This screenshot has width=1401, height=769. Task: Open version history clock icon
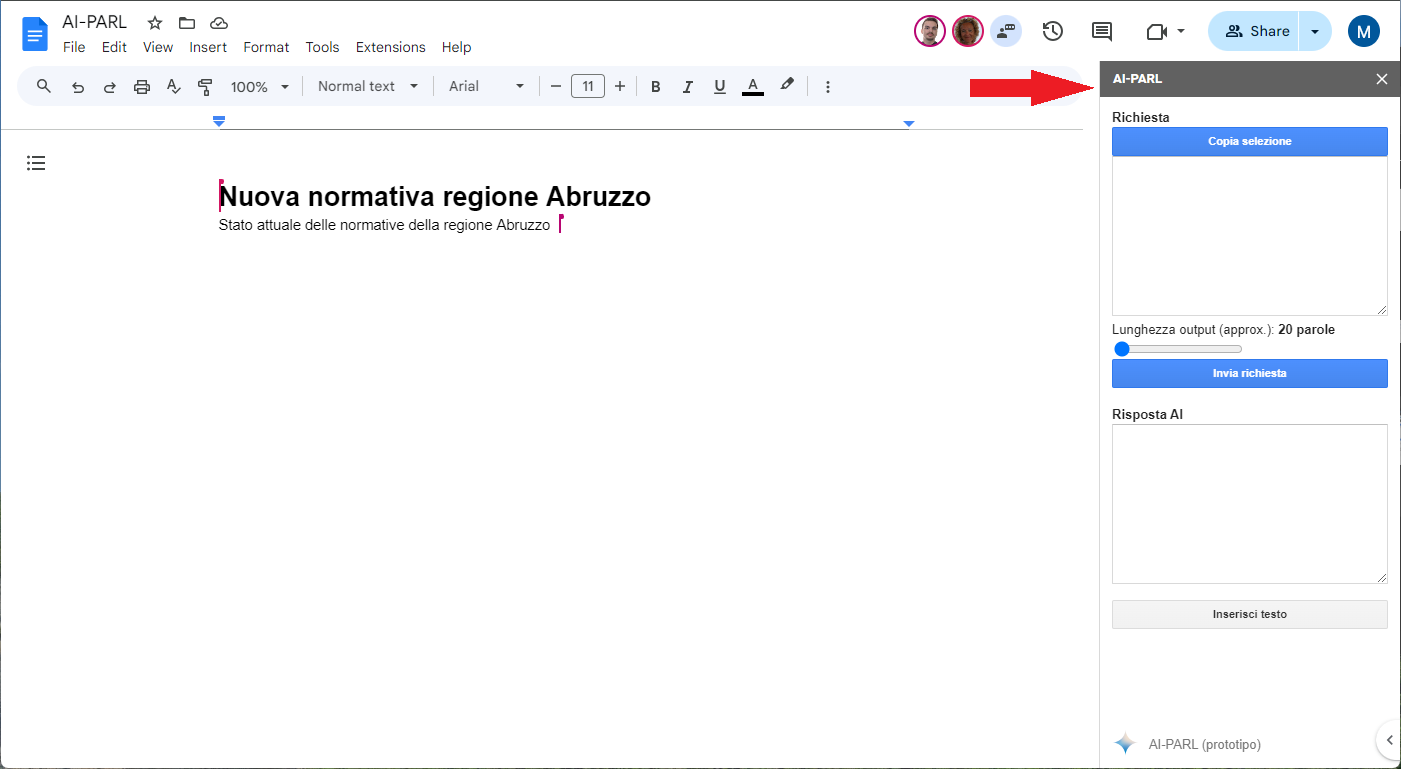(1052, 31)
